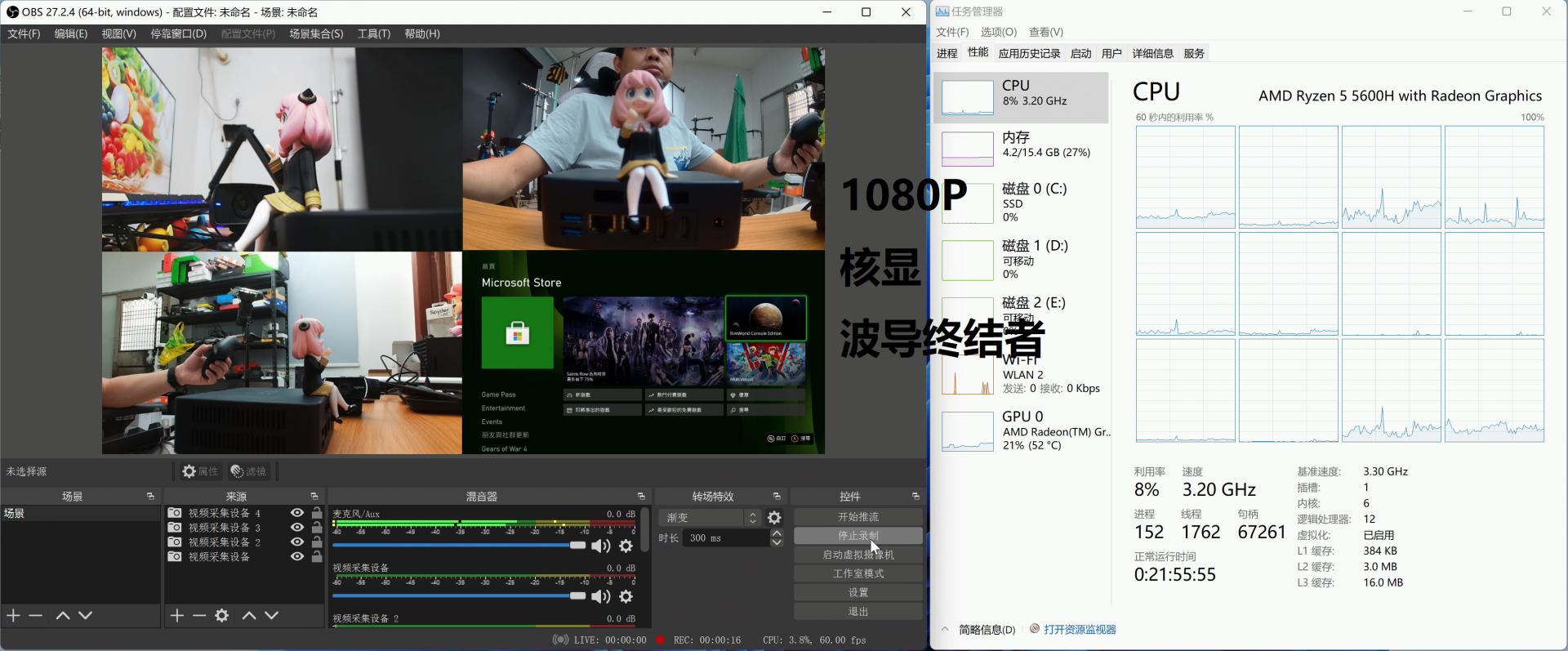This screenshot has height=651, width=1568.
Task: Switch to the 服务 tab in Task Manager
Action: (1194, 53)
